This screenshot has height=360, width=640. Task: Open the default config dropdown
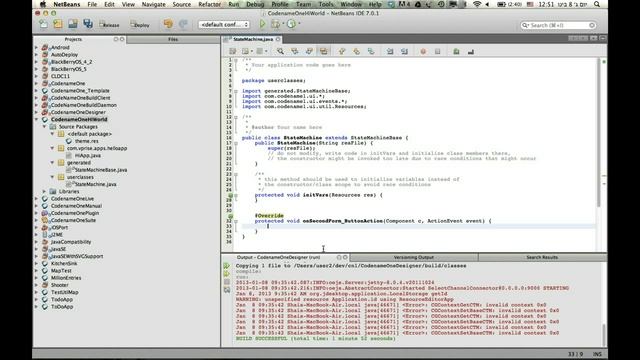(224, 24)
